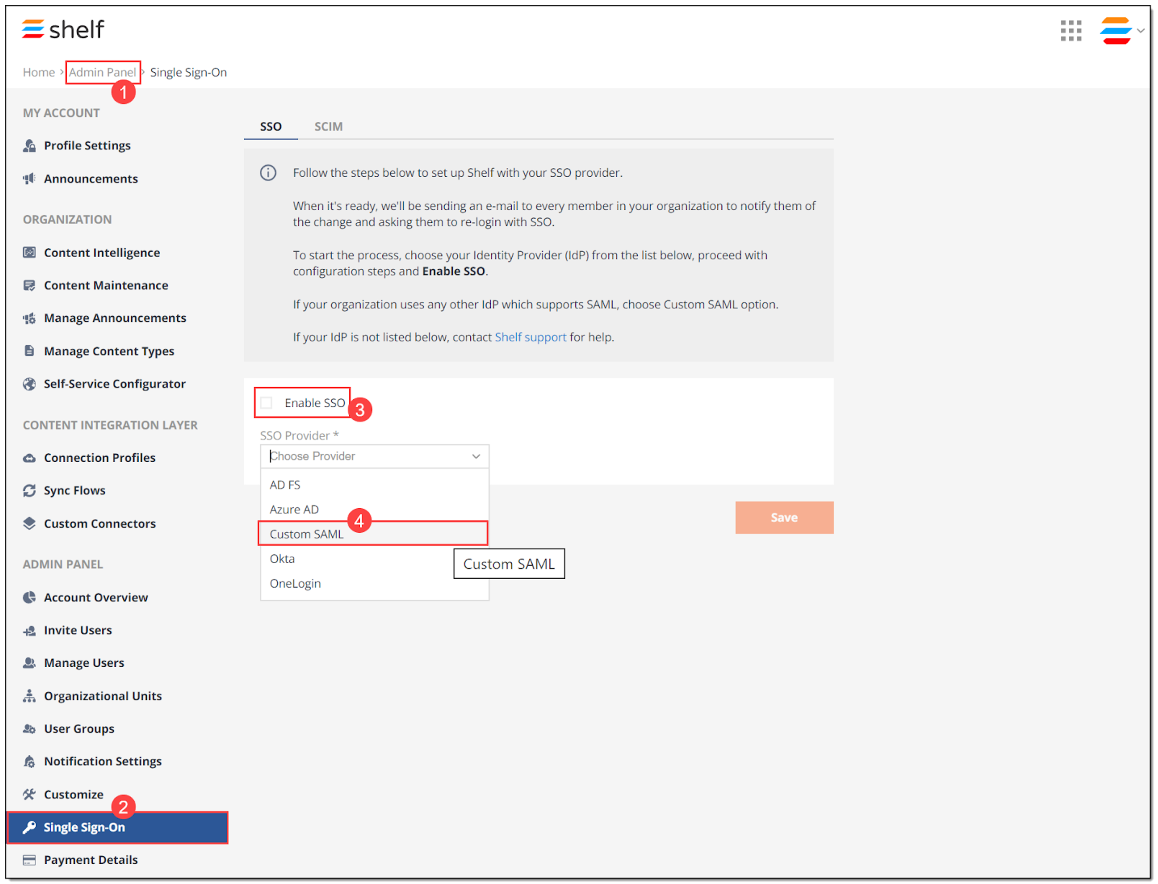Click the Manage Content Types document icon

tap(30, 351)
